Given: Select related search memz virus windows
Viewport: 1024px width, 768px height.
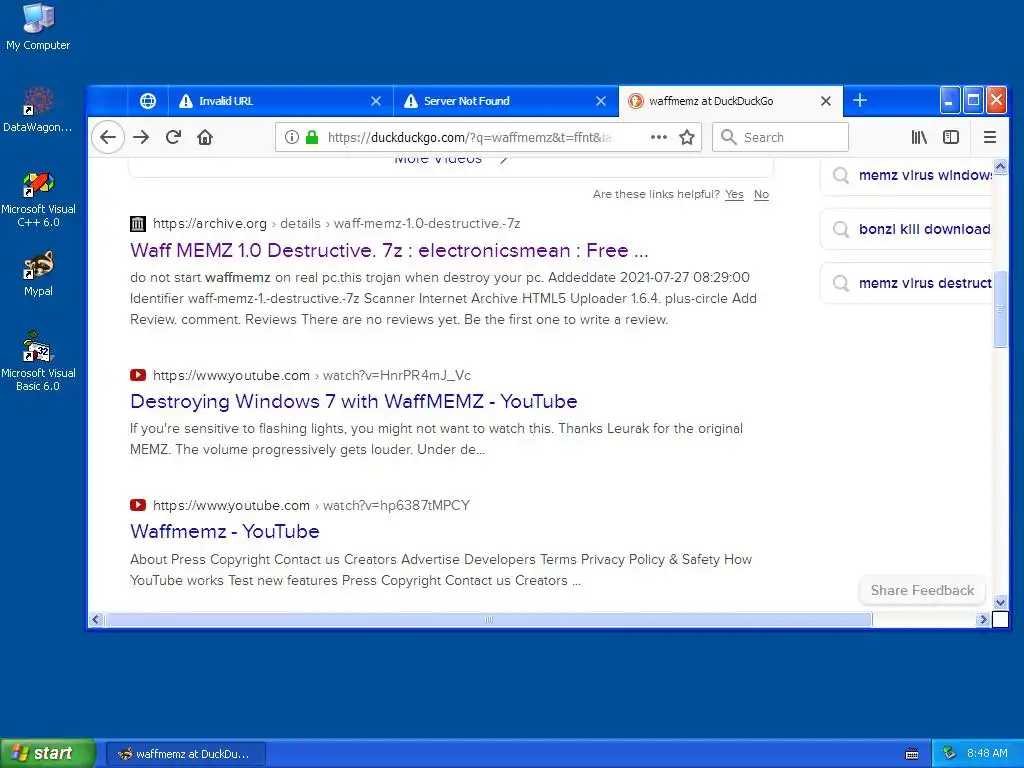Looking at the screenshot, I should (x=908, y=175).
